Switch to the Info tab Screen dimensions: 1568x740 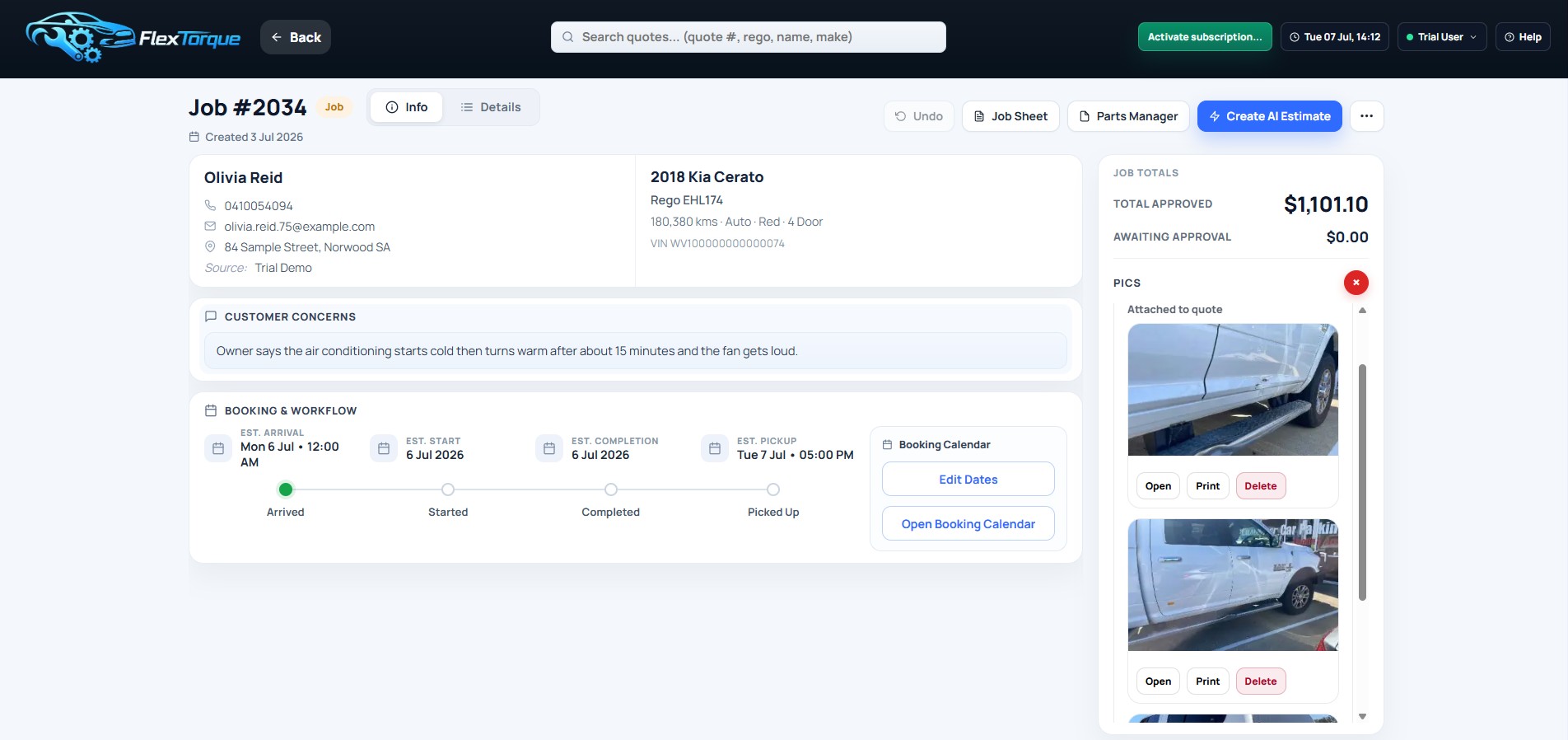point(407,107)
